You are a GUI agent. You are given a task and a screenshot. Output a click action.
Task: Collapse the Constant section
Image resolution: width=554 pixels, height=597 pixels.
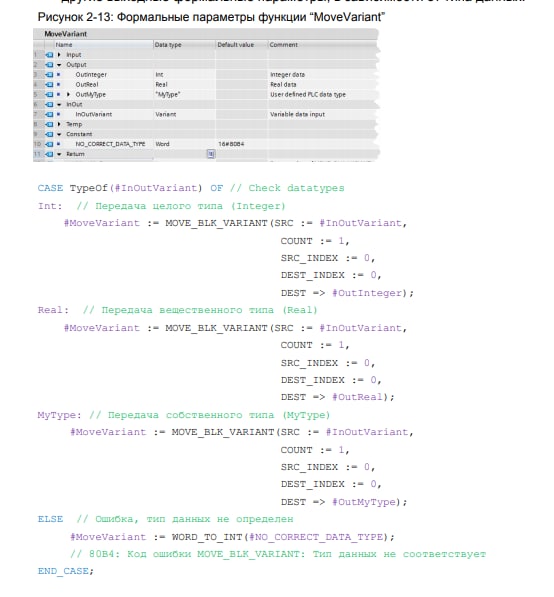click(x=59, y=134)
